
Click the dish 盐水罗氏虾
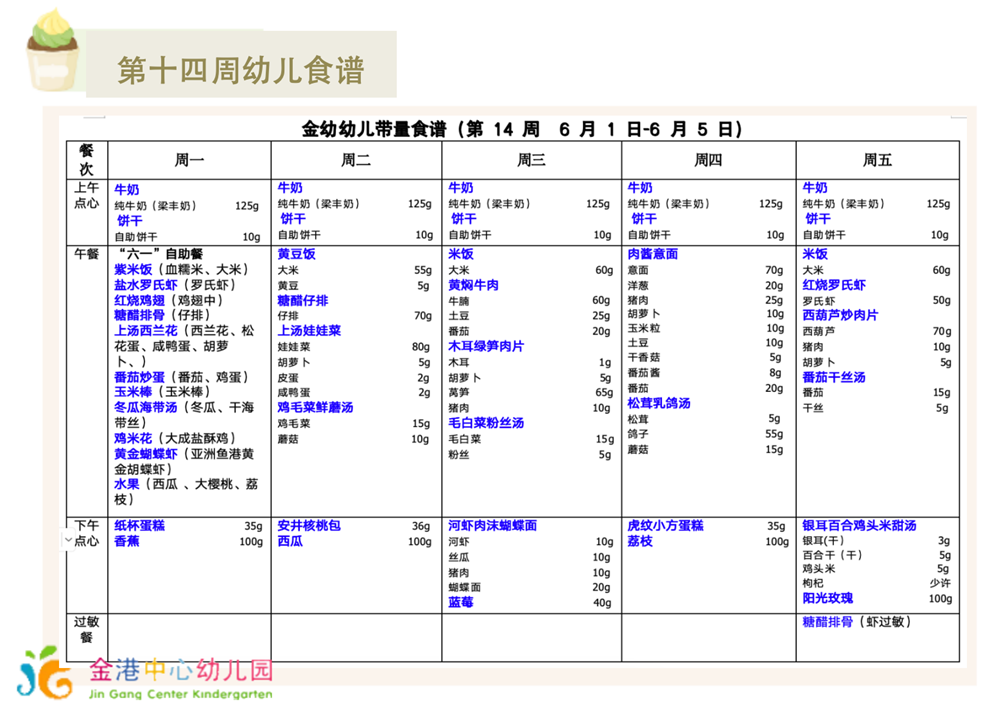pyautogui.click(x=146, y=285)
